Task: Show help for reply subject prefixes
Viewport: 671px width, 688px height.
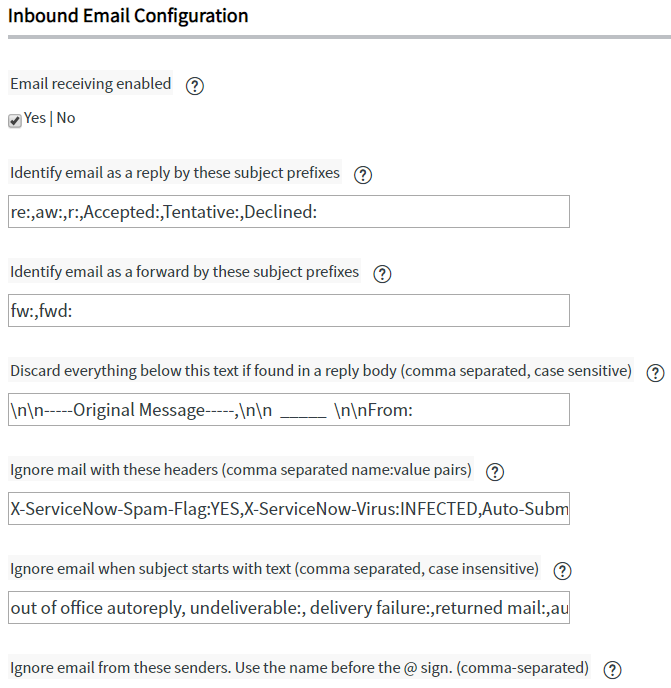Action: [x=363, y=175]
